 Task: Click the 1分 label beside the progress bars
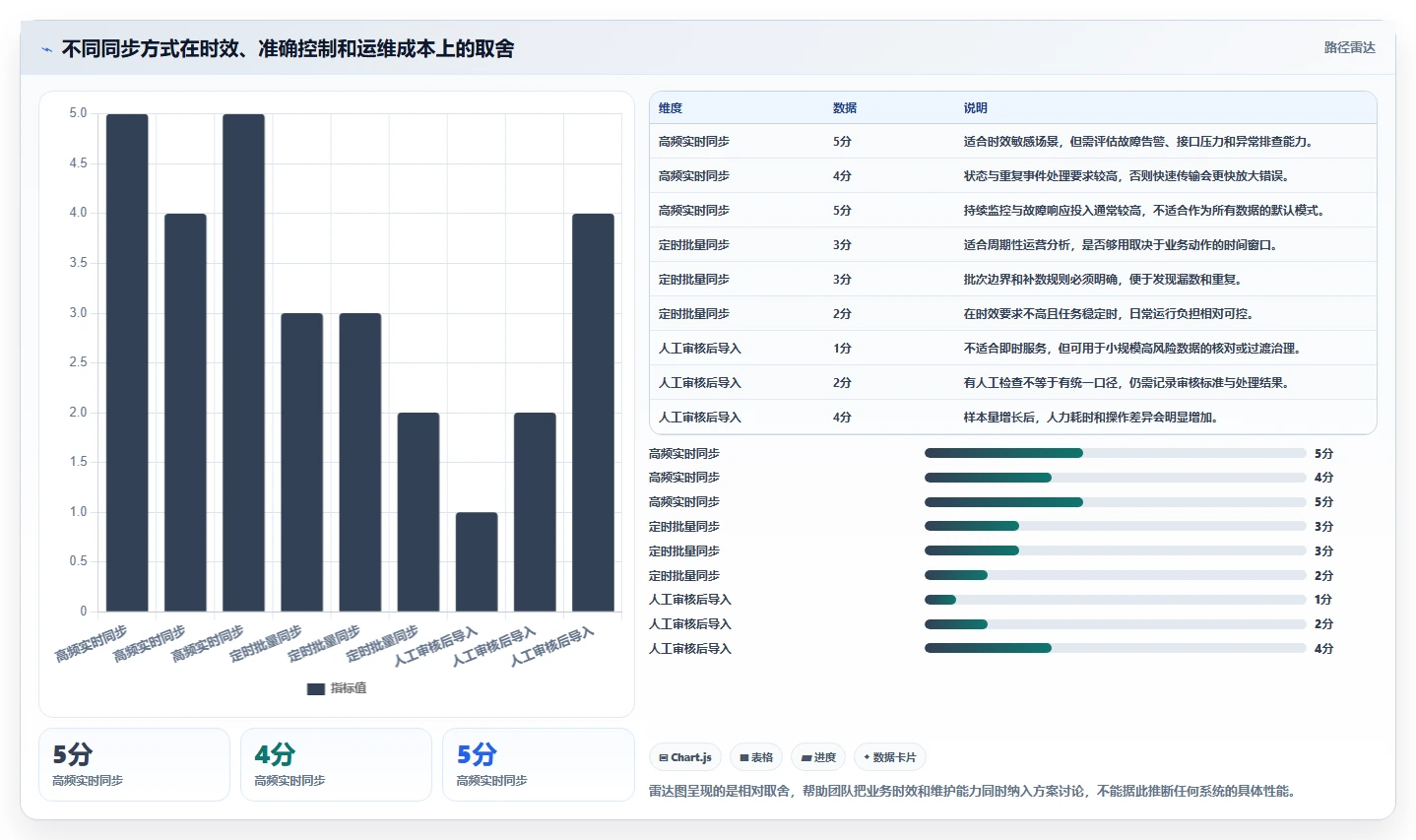(x=1323, y=600)
